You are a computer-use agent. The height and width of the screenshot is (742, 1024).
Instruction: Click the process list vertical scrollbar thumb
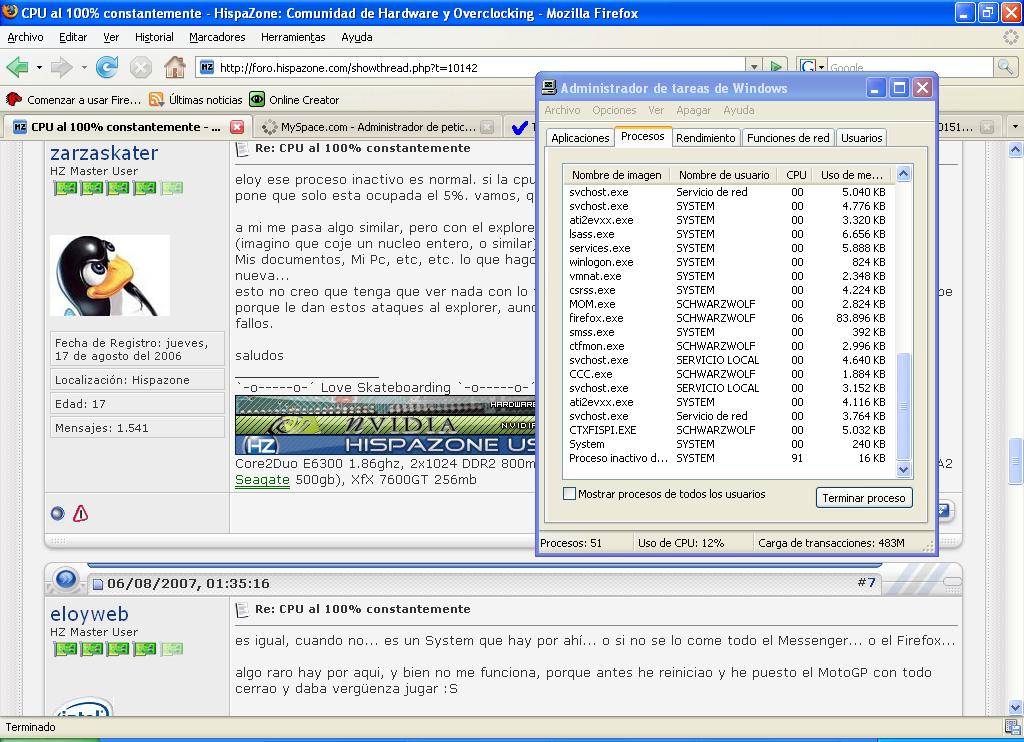pyautogui.click(x=903, y=405)
